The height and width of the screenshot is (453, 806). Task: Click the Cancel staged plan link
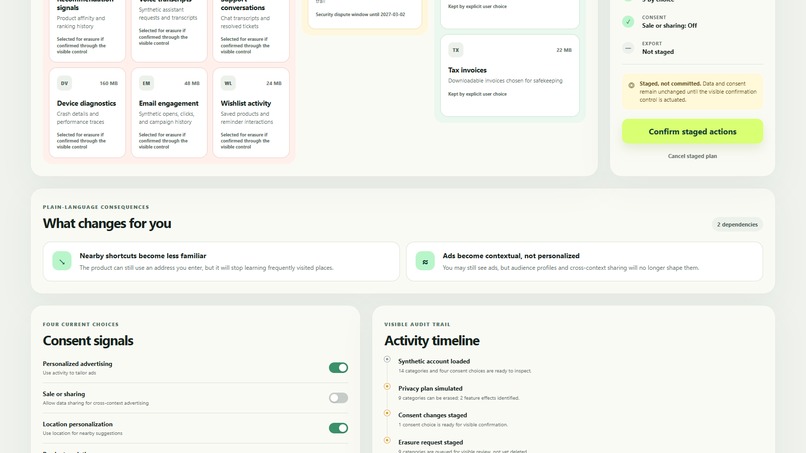click(x=692, y=156)
